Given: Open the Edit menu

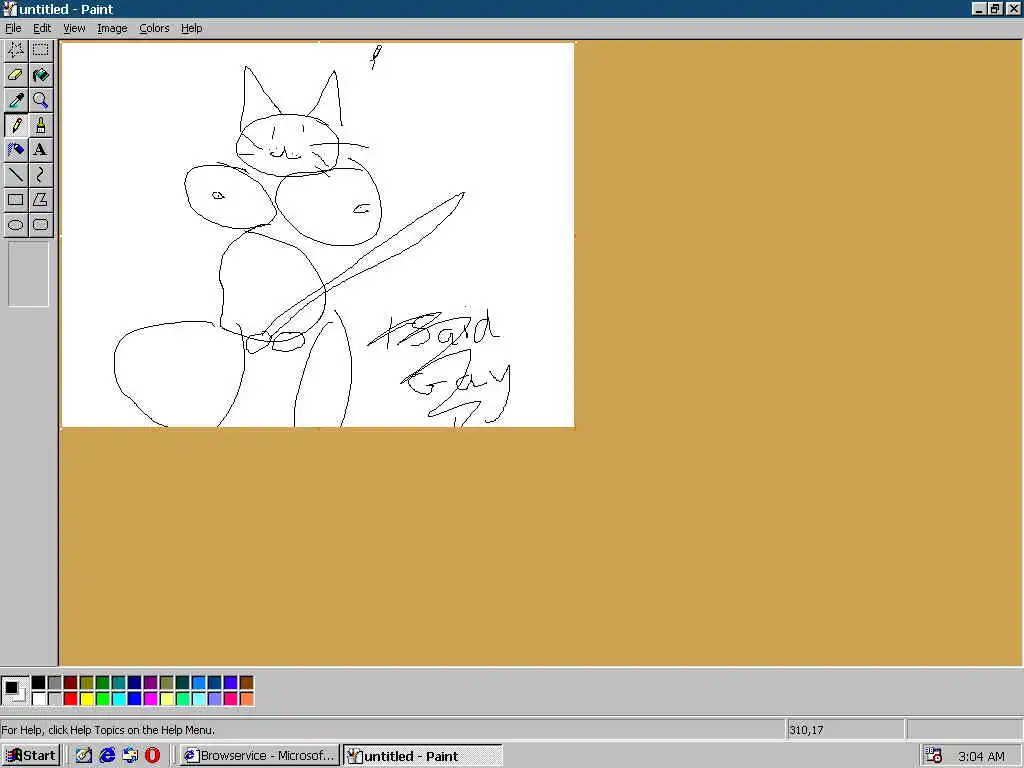Looking at the screenshot, I should tap(42, 28).
